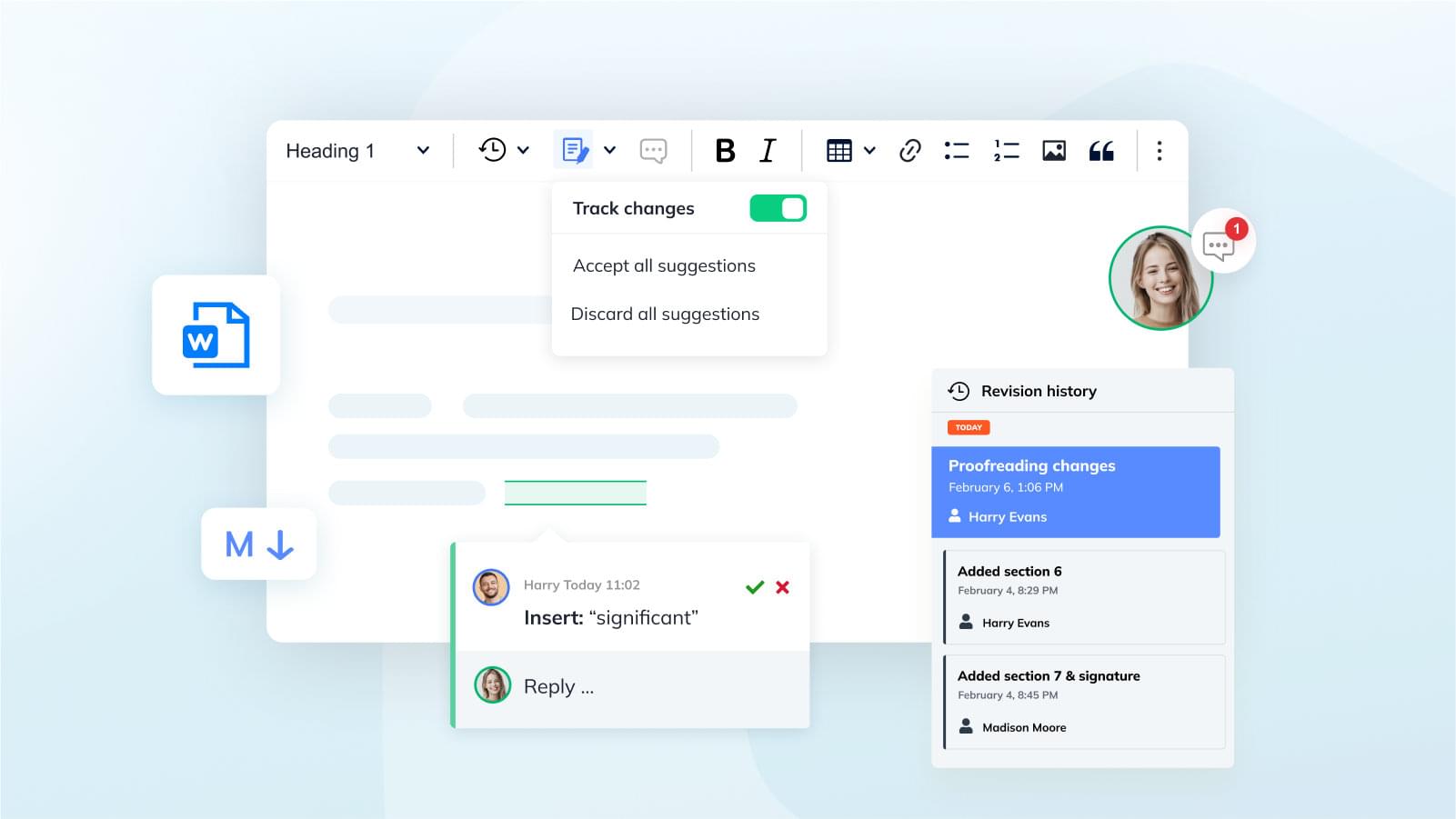Viewport: 1456px width, 819px height.
Task: Expand the revision history dropdown arrow
Action: click(524, 151)
